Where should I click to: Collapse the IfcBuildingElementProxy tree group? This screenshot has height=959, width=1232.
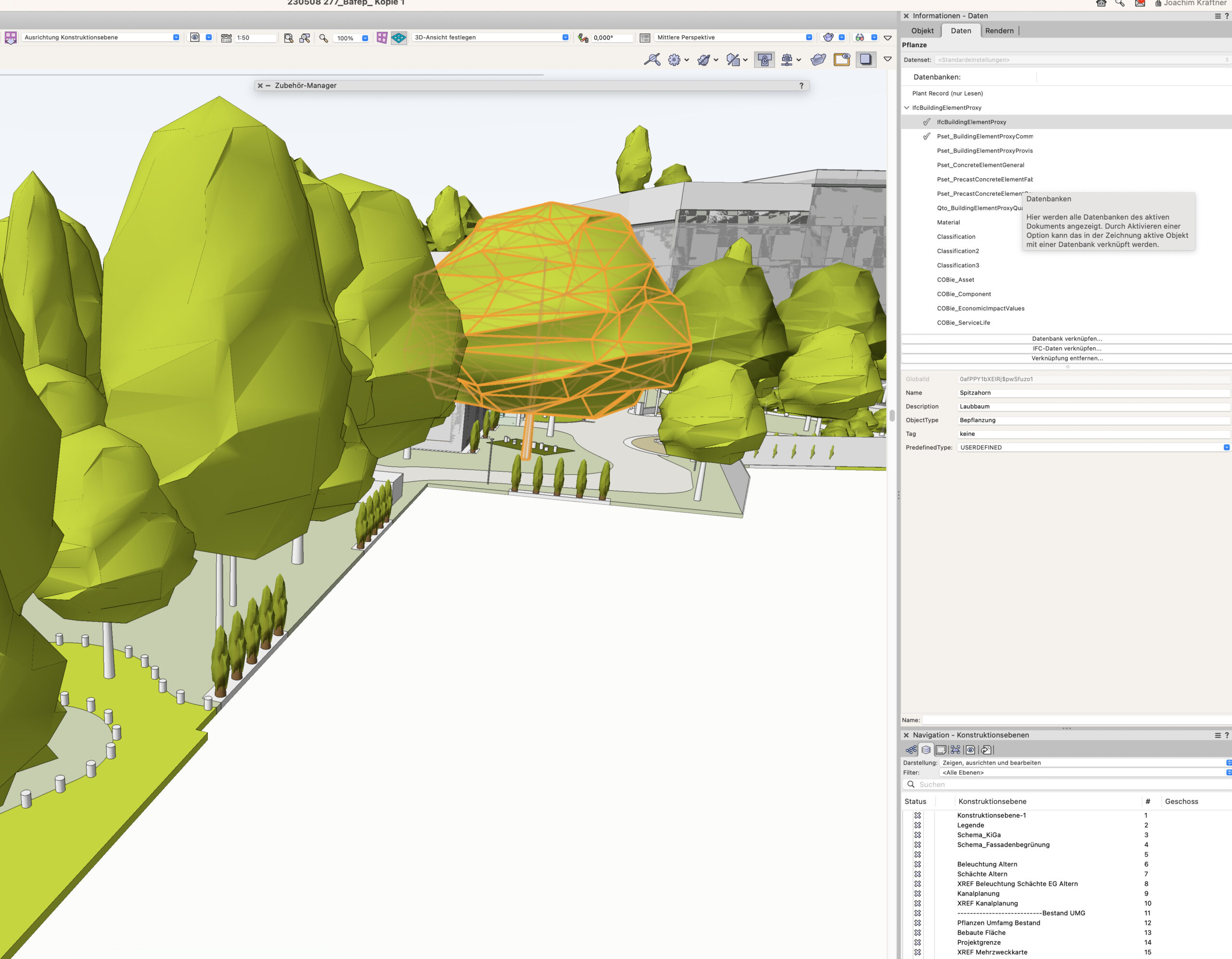[907, 108]
